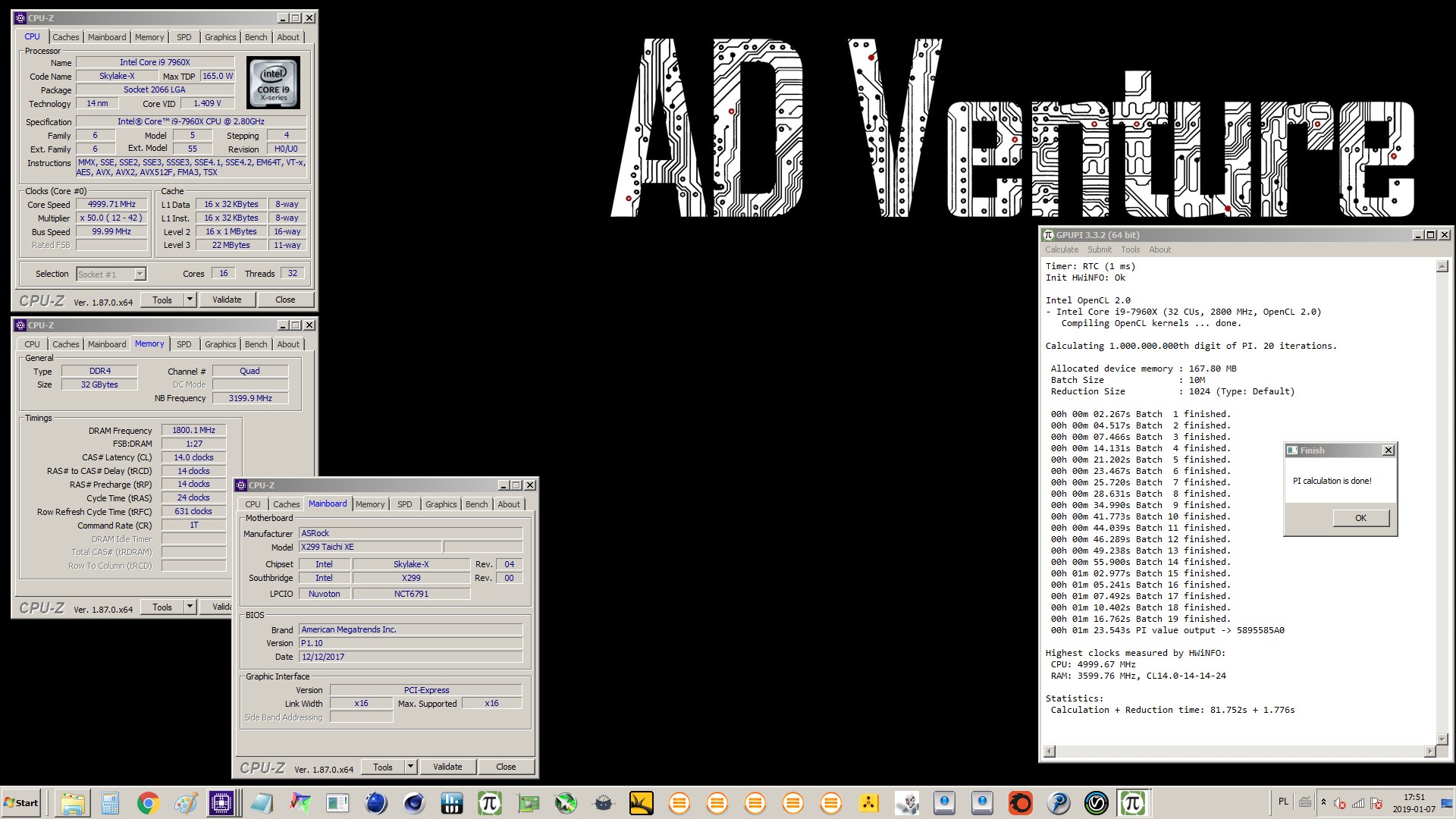
Task: Open the Submit menu in GPUPI
Action: point(1100,249)
